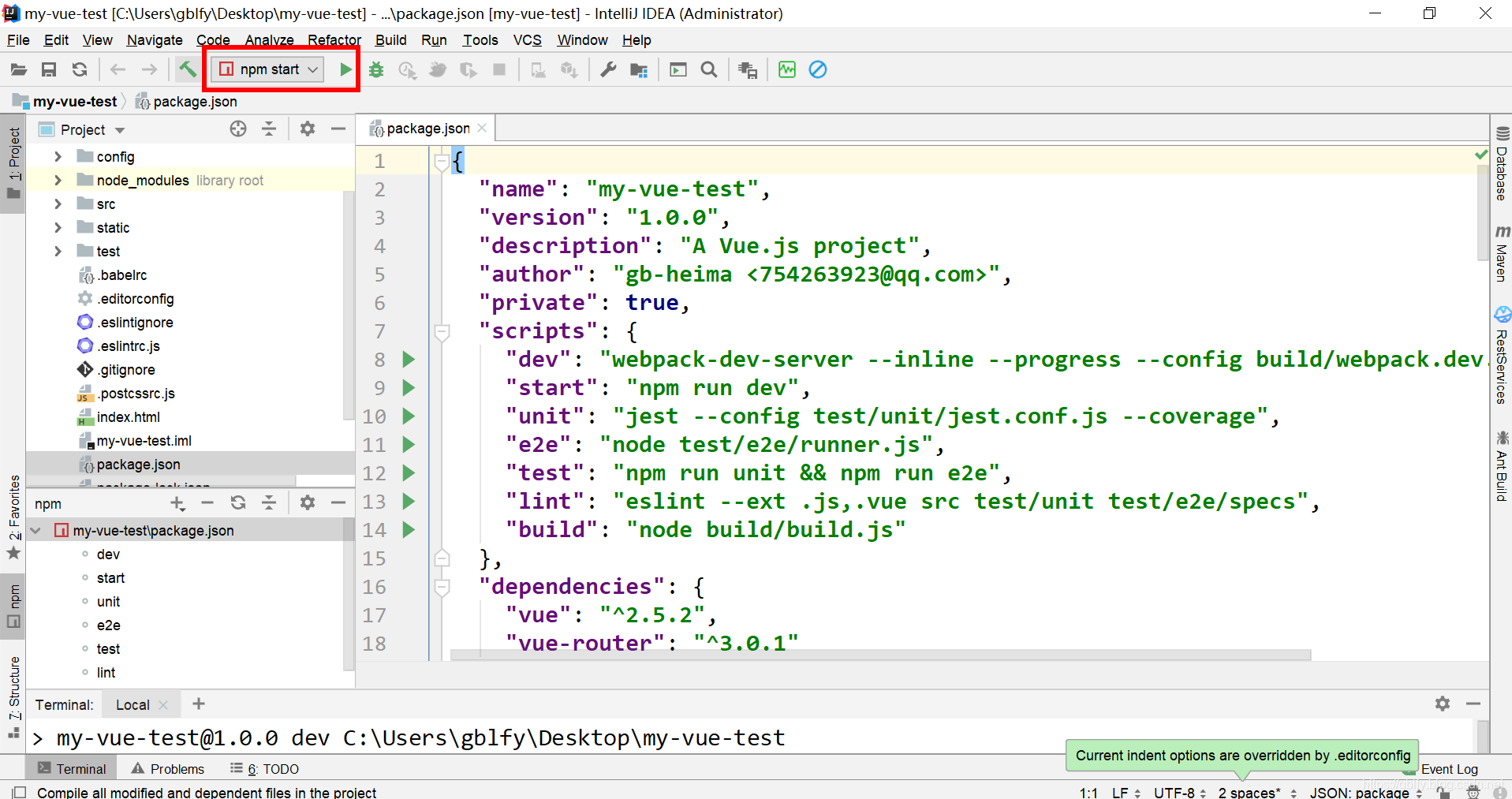Viewport: 1512px width, 799px height.
Task: Toggle the Database tool window button
Action: pyautogui.click(x=1502, y=163)
